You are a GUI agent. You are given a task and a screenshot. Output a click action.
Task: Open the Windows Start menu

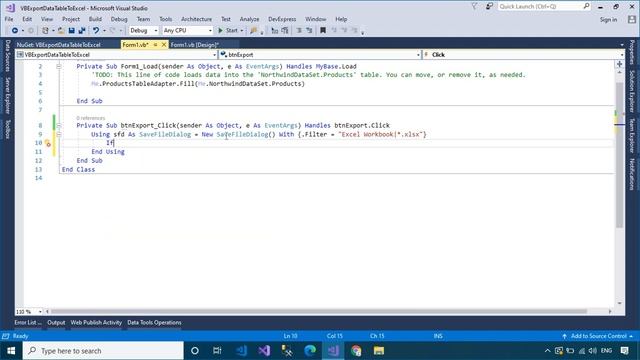[x=11, y=351]
